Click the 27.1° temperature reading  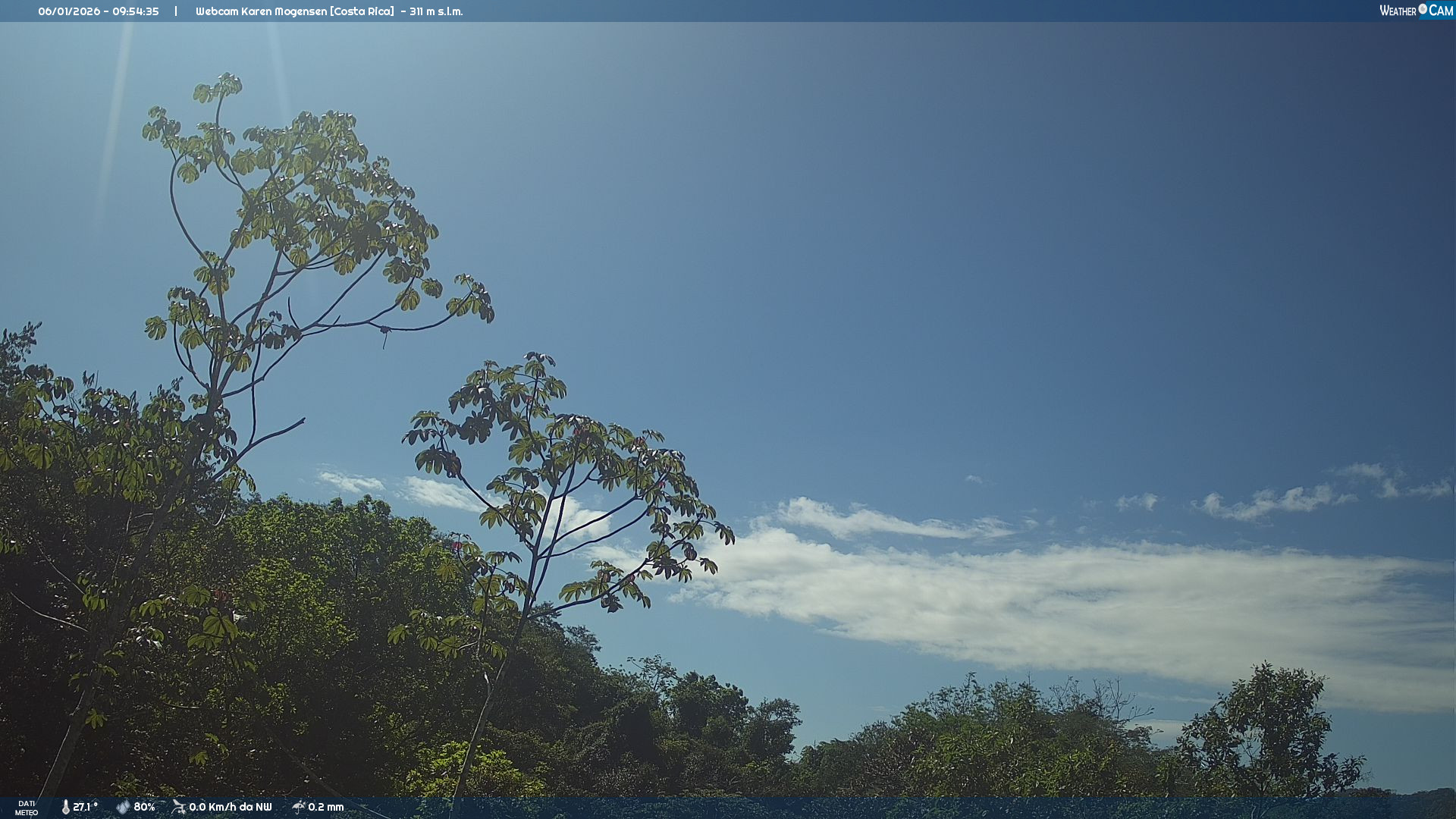pyautogui.click(x=85, y=807)
